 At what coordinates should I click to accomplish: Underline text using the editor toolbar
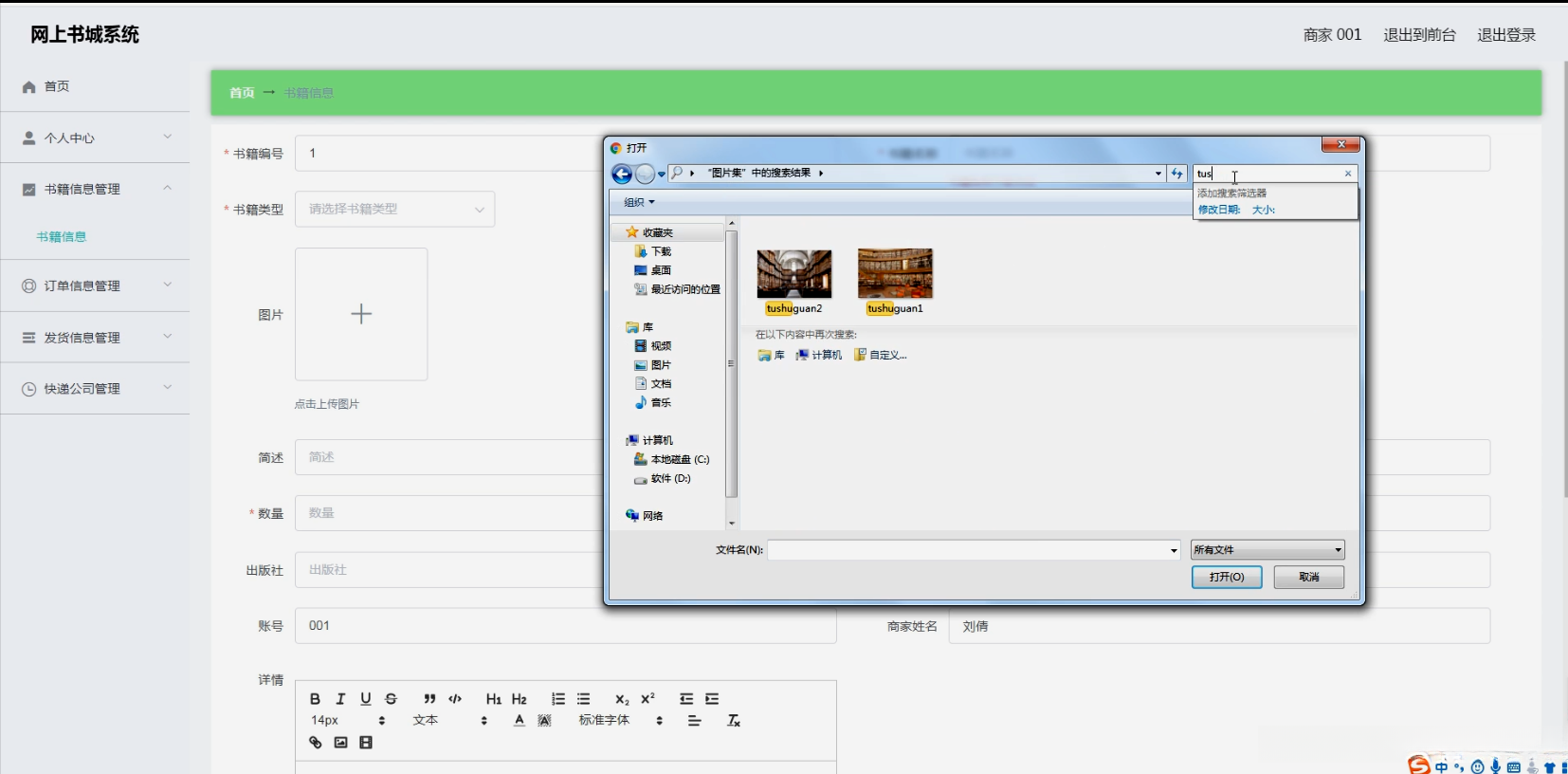(366, 699)
